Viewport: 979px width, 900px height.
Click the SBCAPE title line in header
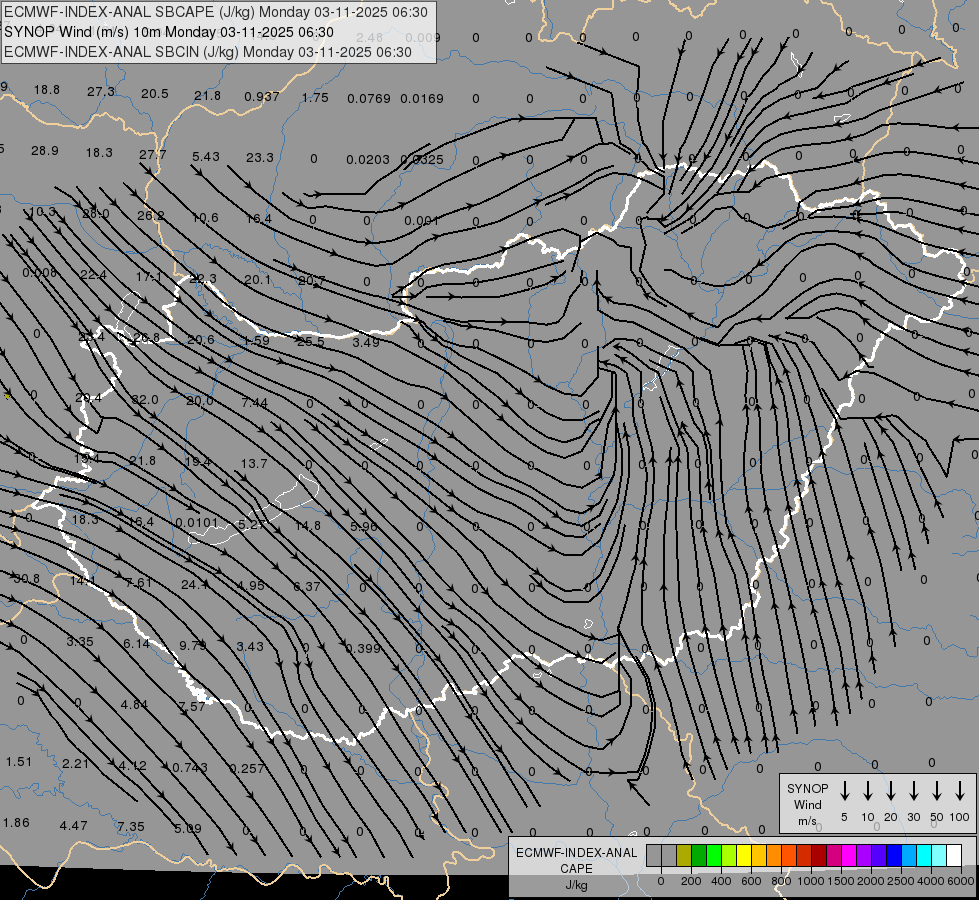pos(216,12)
